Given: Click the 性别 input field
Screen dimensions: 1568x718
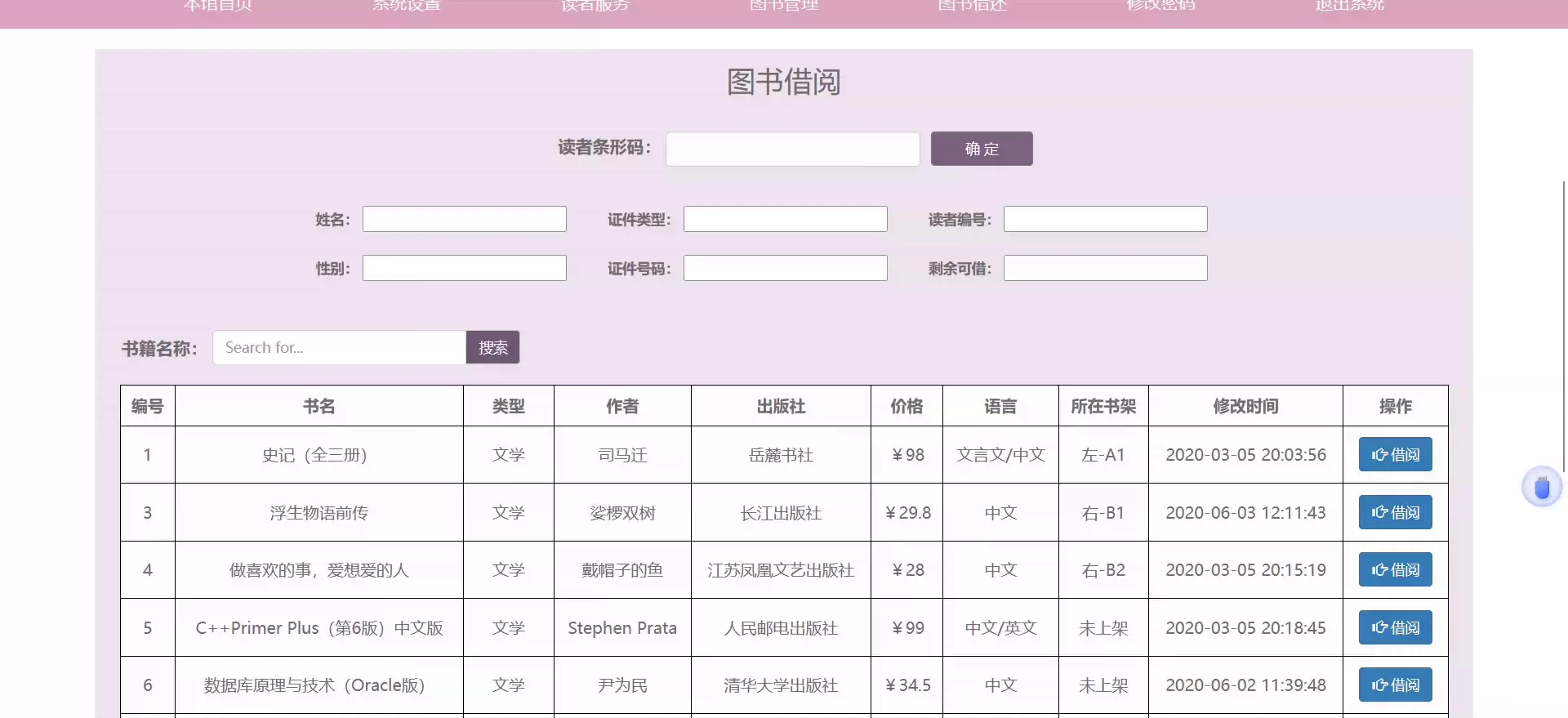Looking at the screenshot, I should pos(464,268).
